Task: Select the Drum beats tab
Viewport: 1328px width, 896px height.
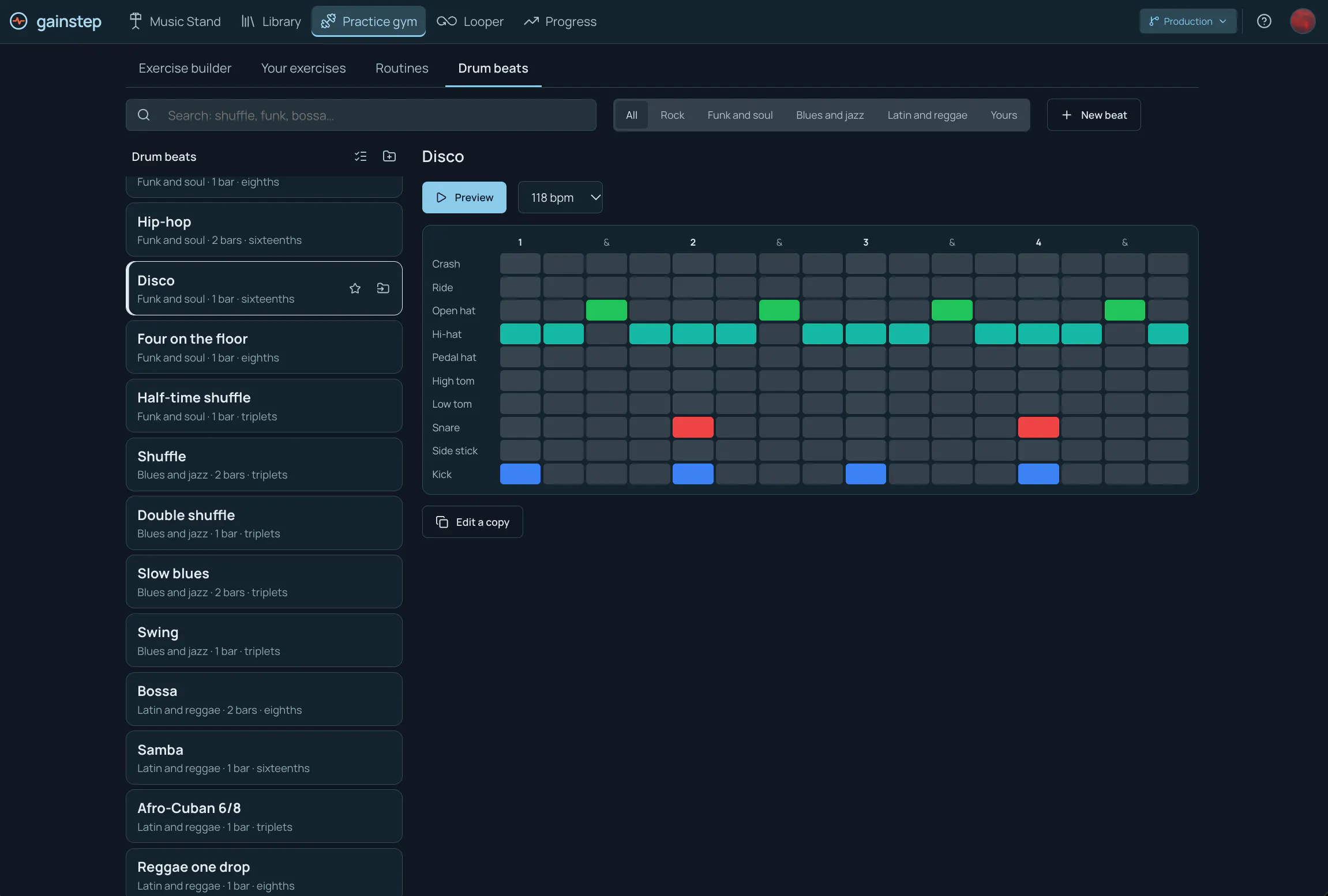Action: coord(493,68)
